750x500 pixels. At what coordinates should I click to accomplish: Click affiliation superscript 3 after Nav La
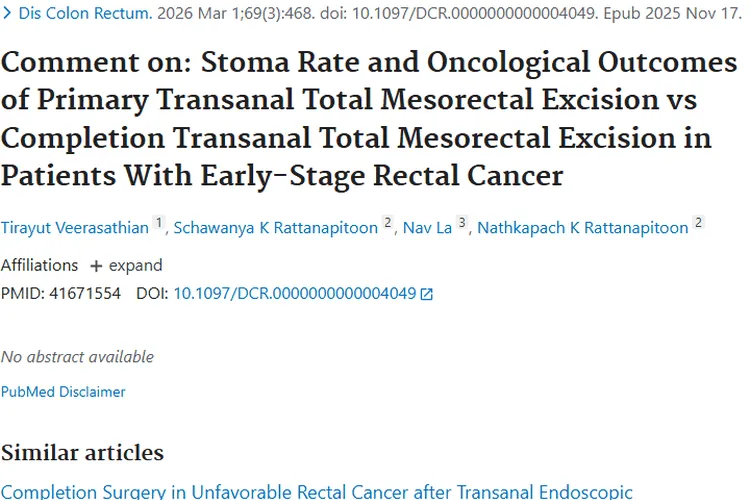pyautogui.click(x=461, y=224)
